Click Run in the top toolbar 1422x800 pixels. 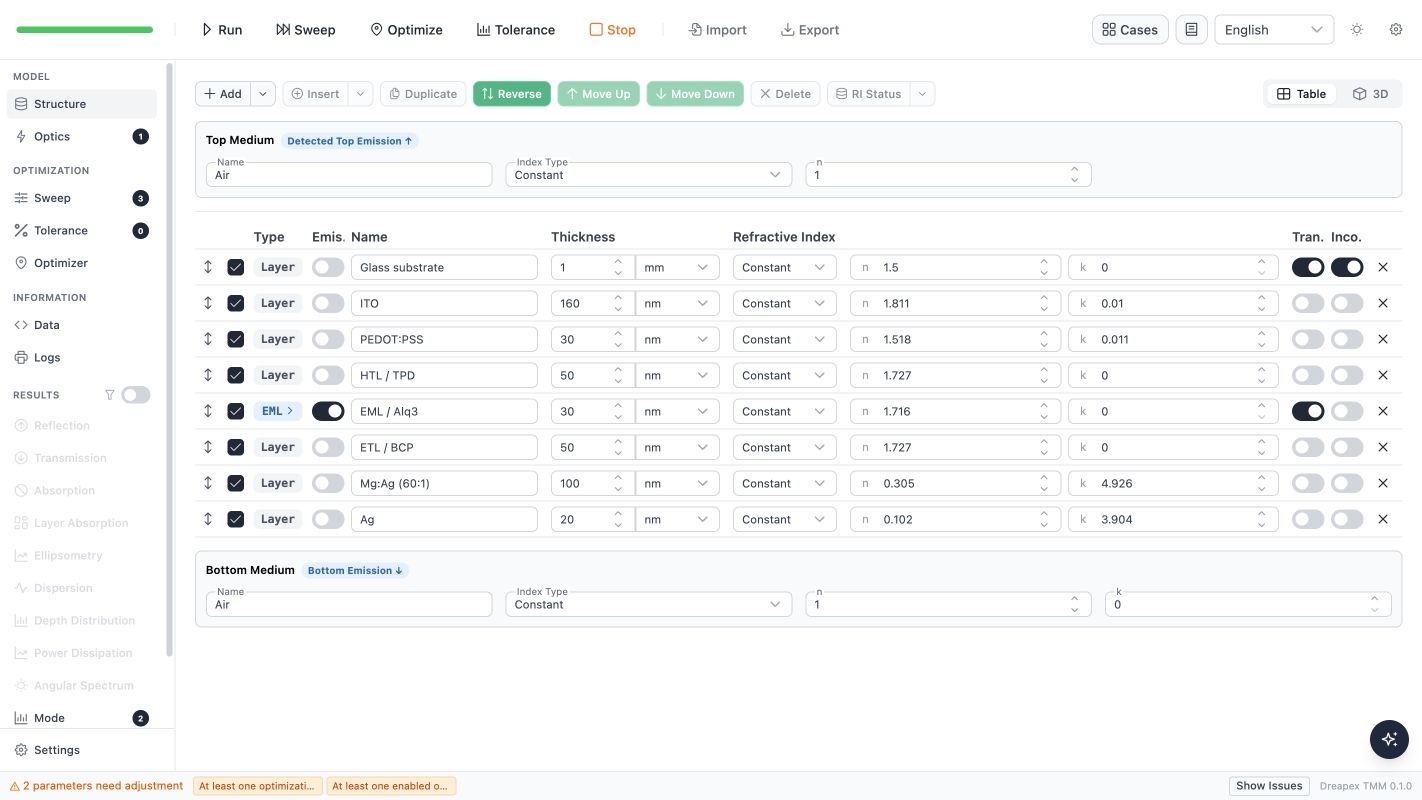221,30
